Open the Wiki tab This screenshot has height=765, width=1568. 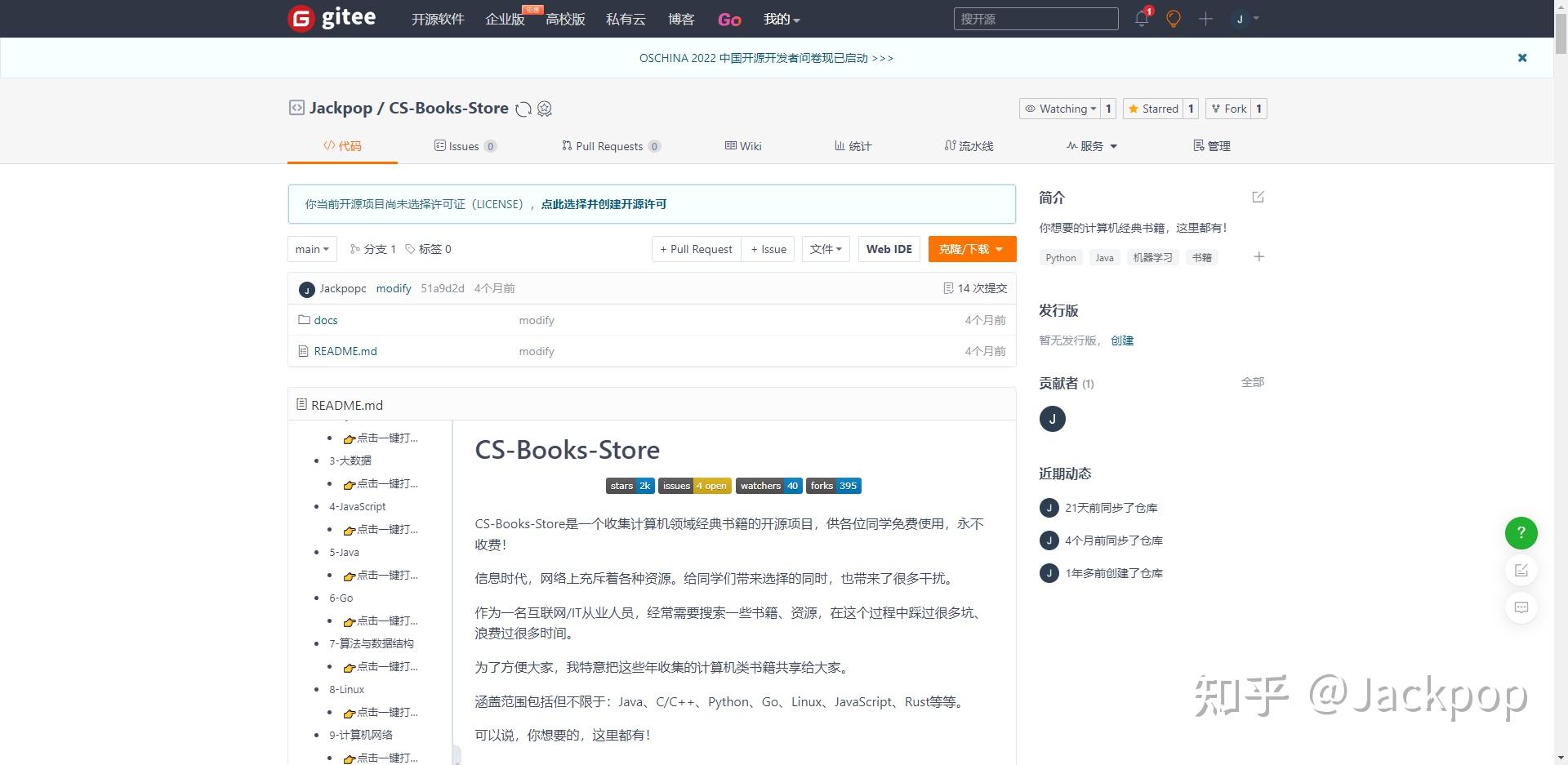(743, 146)
